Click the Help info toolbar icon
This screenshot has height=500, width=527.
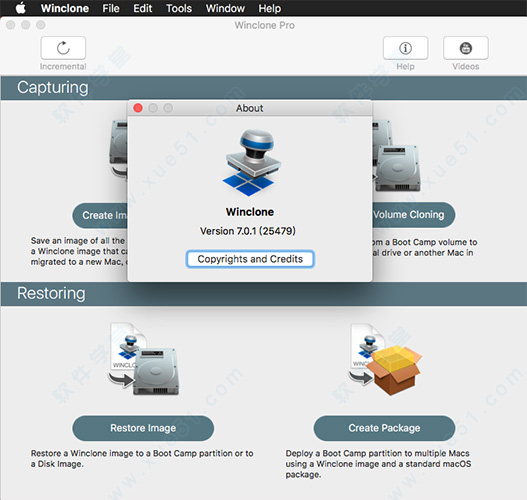(x=405, y=48)
